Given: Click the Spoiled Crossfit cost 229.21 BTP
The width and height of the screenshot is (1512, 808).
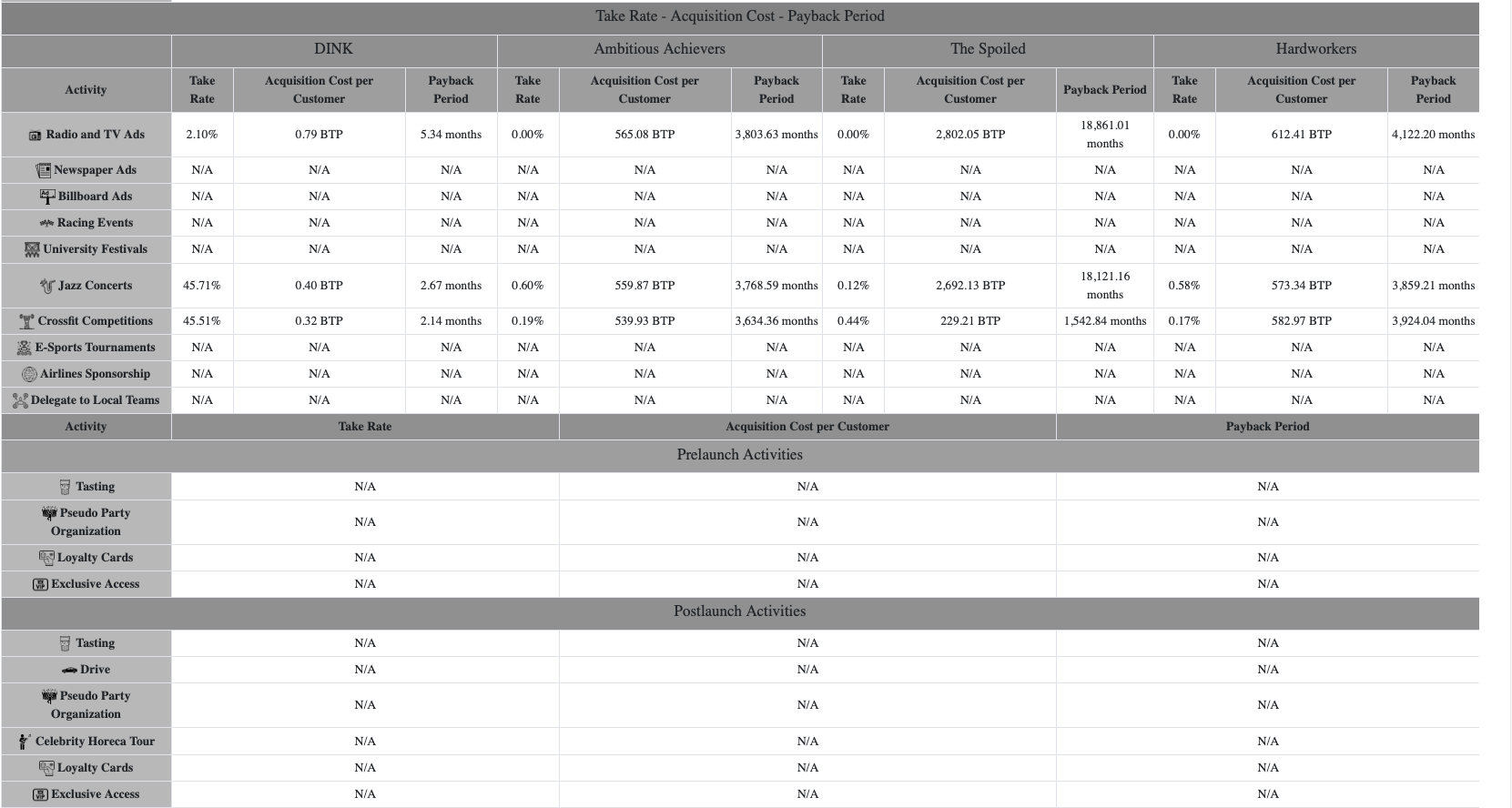Looking at the screenshot, I should click(970, 321).
